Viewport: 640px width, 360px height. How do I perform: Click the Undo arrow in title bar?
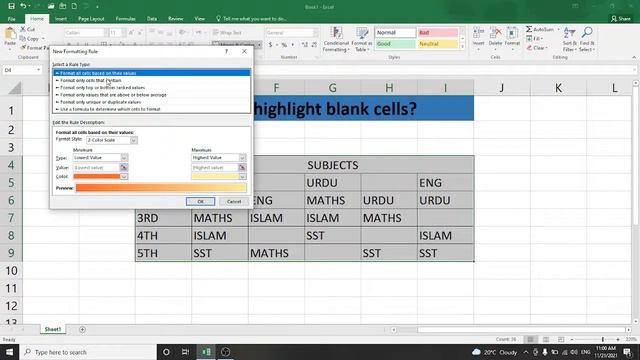[23, 6]
